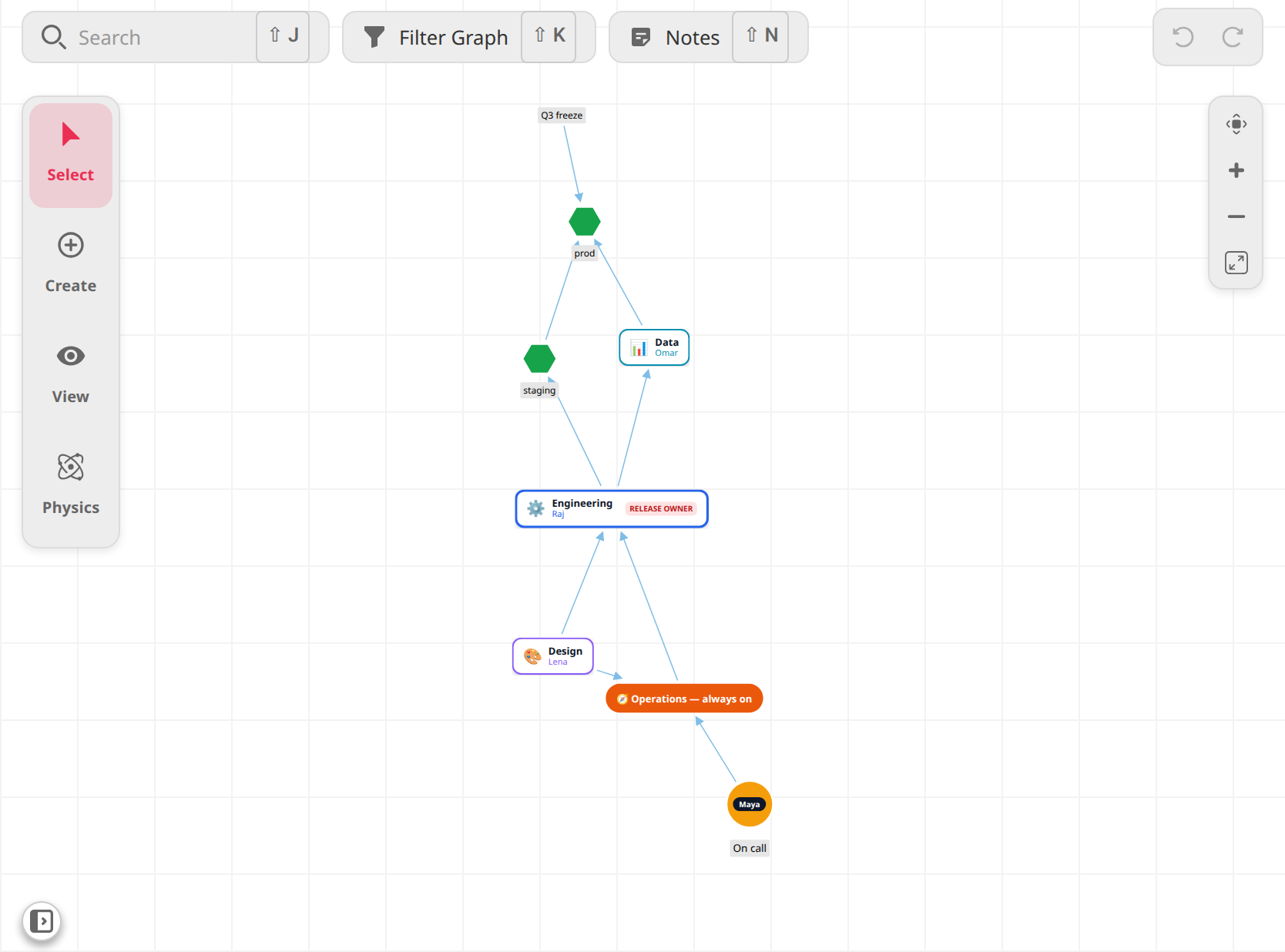Image resolution: width=1285 pixels, height=952 pixels.
Task: Redo the last action
Action: [1233, 37]
